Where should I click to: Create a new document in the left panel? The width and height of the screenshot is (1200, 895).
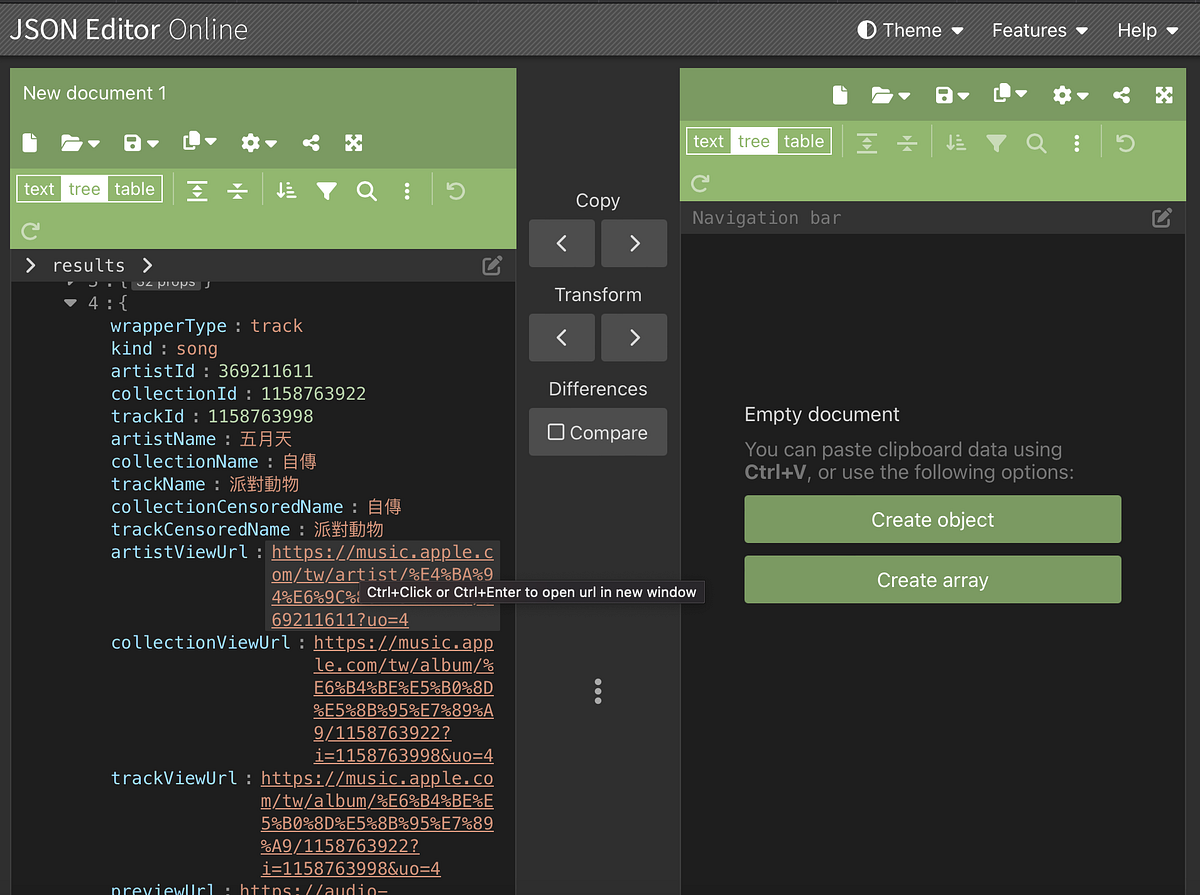(x=30, y=142)
